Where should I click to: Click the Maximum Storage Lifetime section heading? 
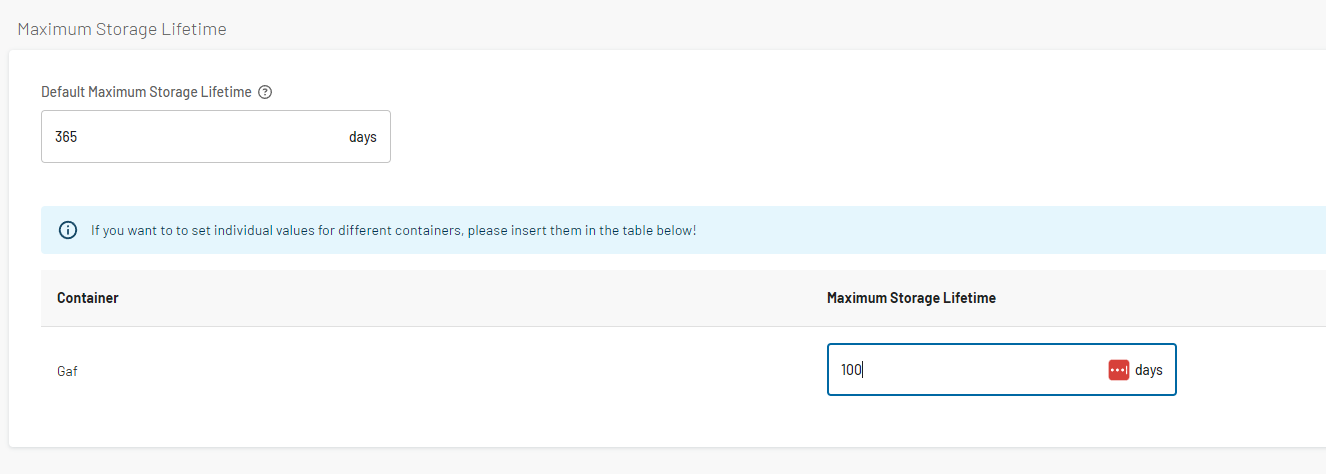tap(122, 29)
